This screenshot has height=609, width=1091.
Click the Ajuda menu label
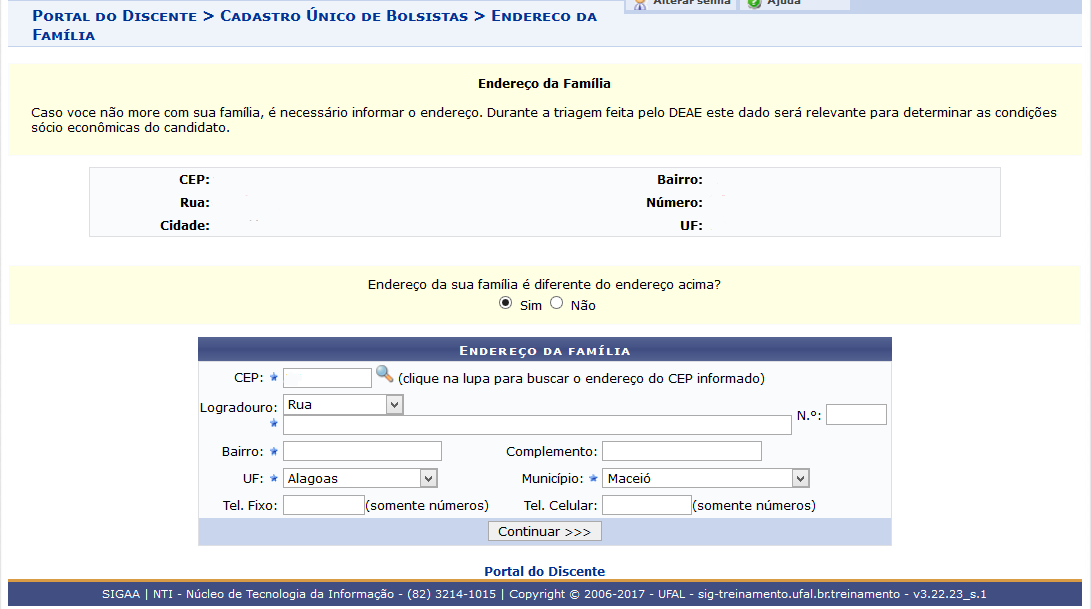click(x=784, y=4)
